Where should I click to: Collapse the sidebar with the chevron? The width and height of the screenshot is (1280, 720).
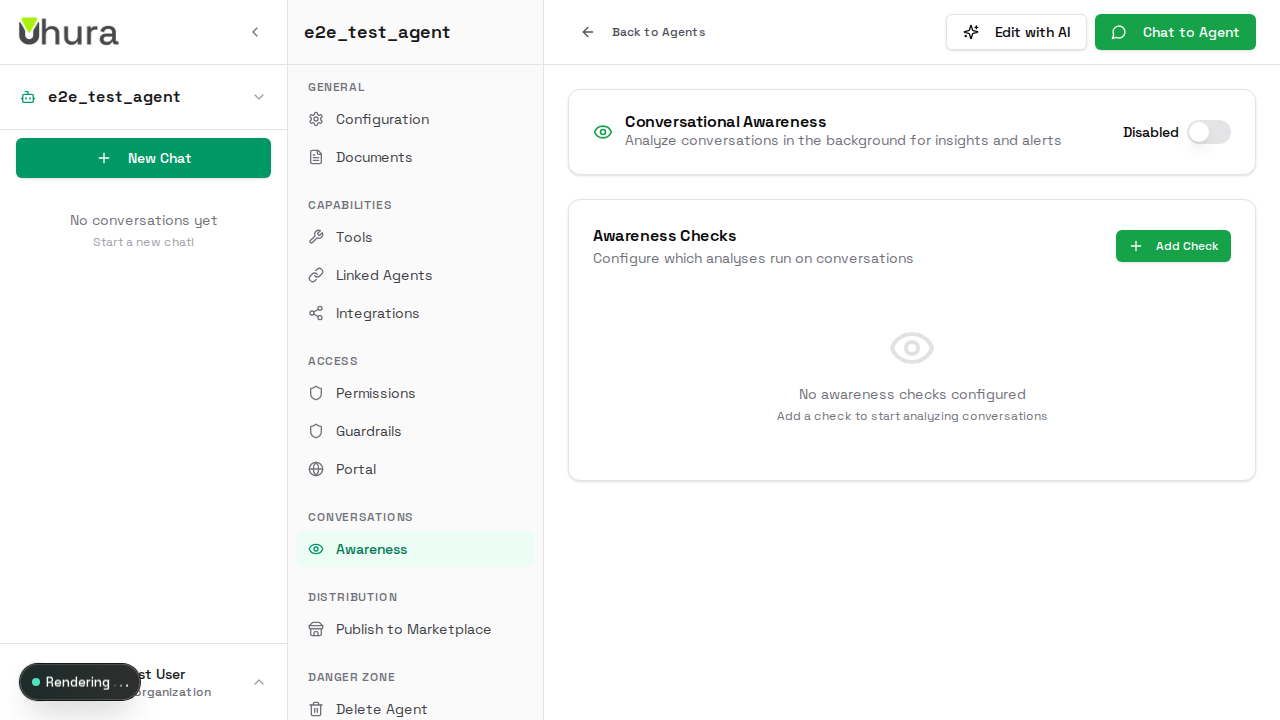tap(255, 31)
